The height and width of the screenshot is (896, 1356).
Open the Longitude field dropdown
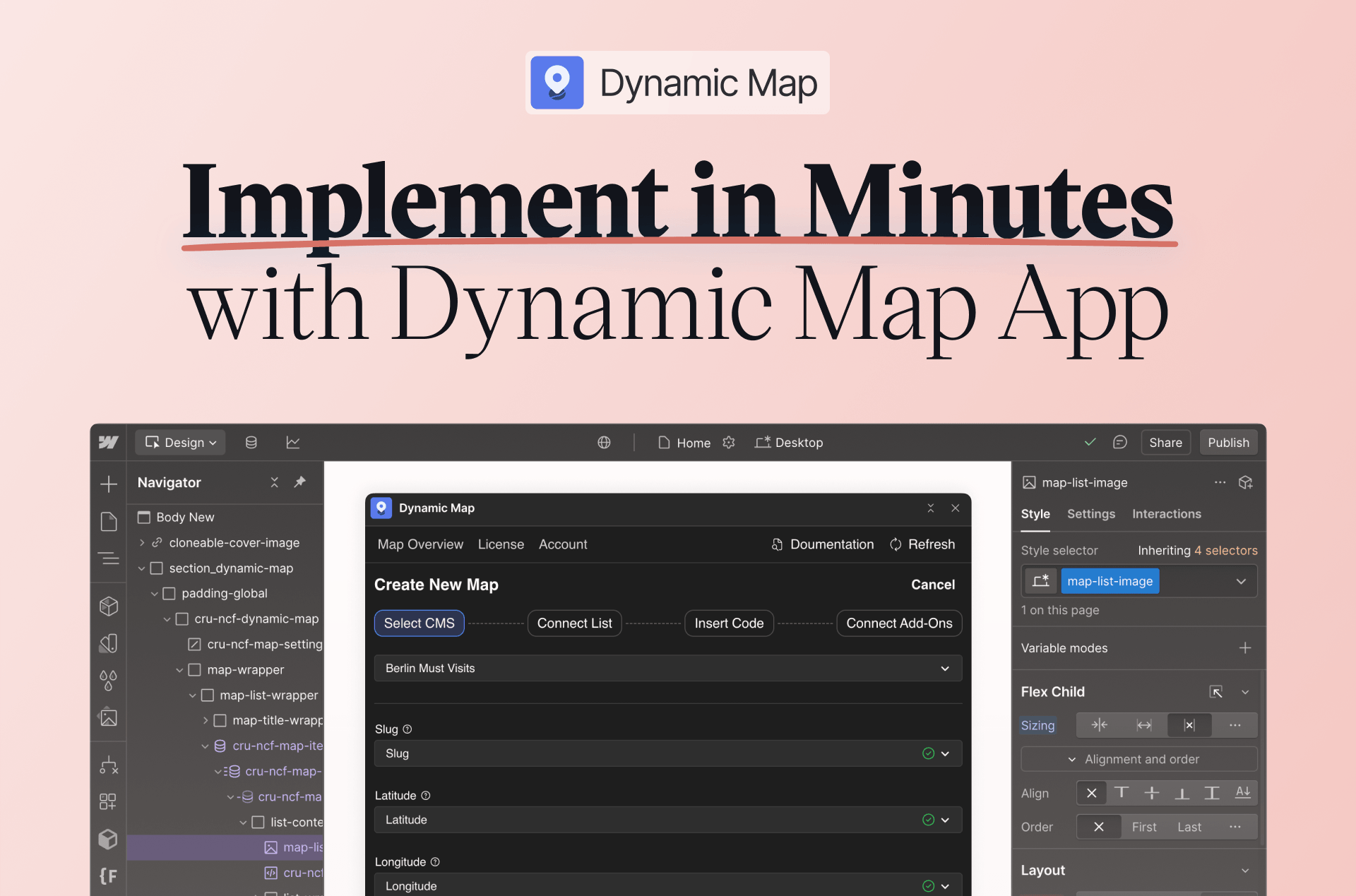point(668,885)
